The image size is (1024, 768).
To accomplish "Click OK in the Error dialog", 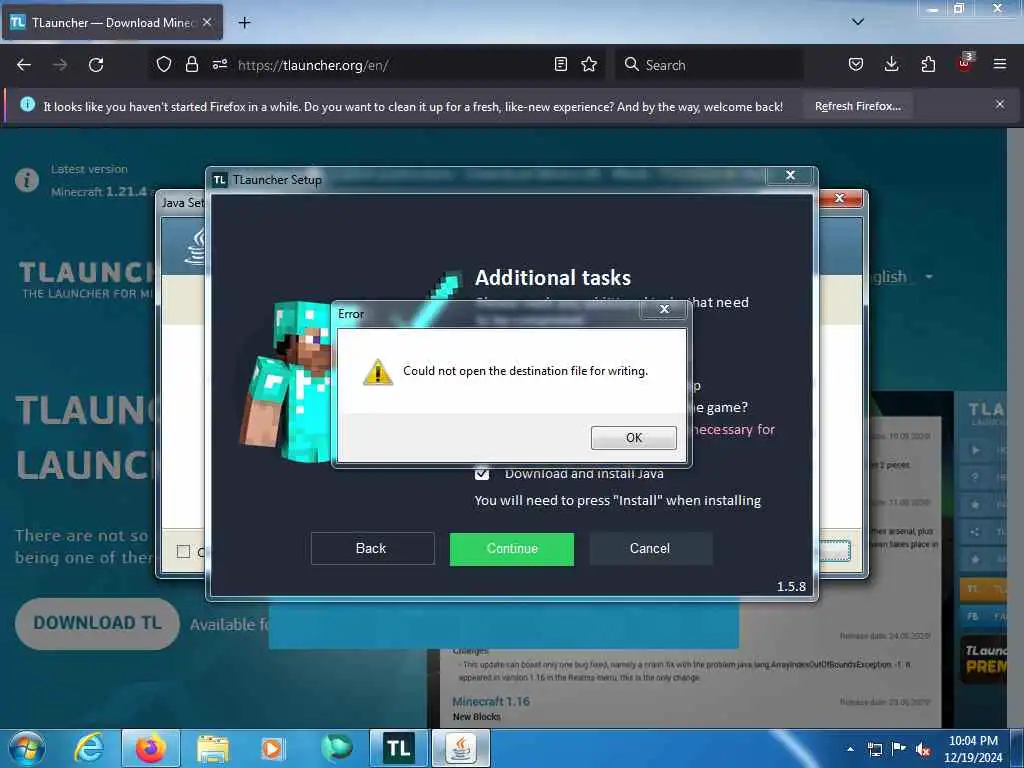I will click(633, 438).
